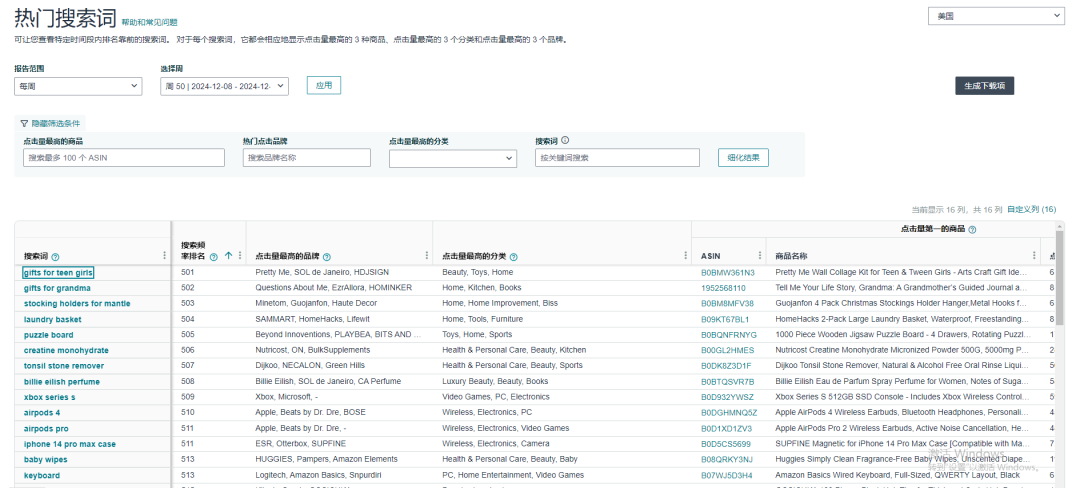Open the 选择周 dropdown showing 周 50
Screen dimensions: 1080x488
pyautogui.click(x=225, y=86)
